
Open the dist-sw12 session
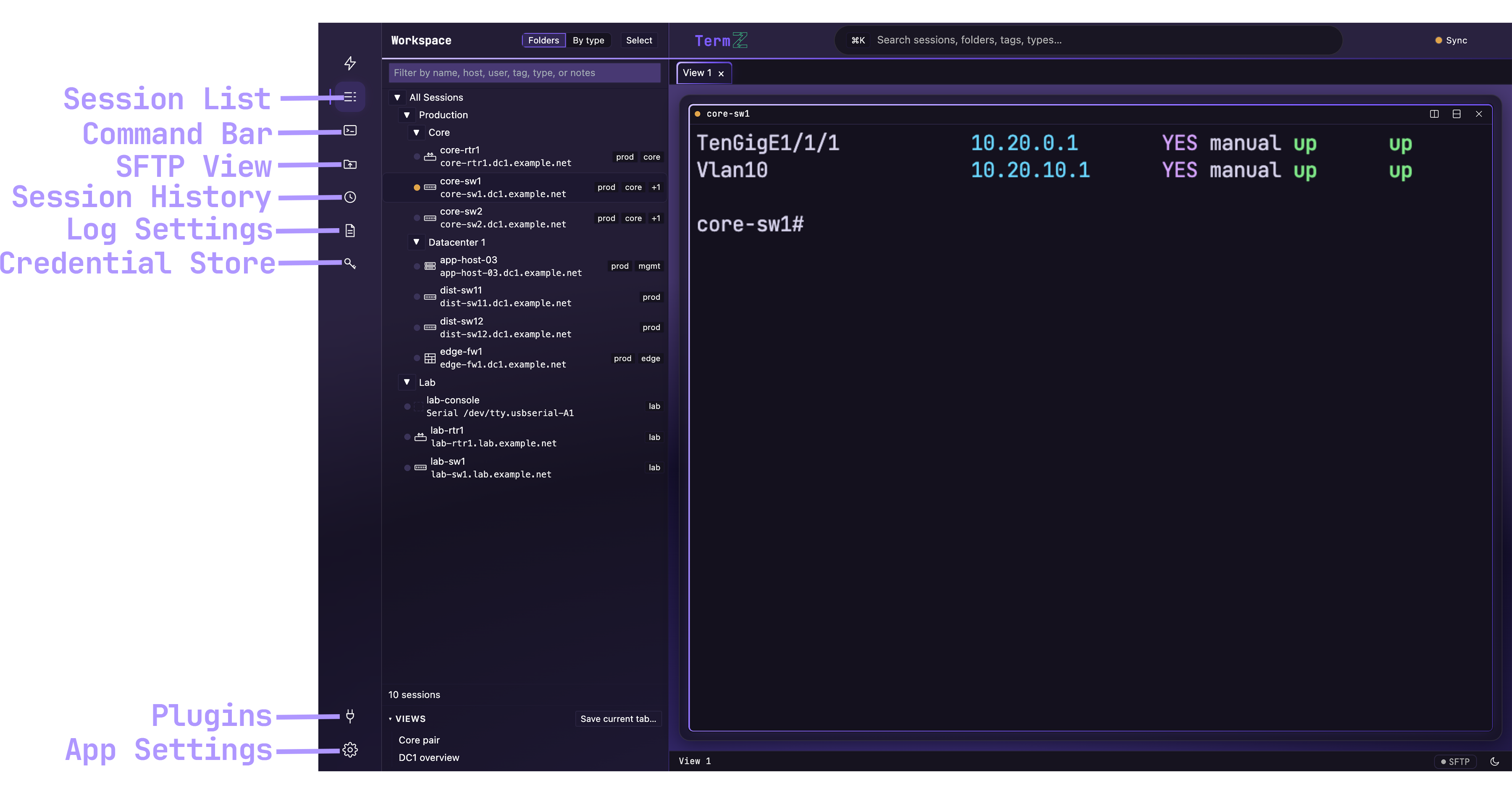(525, 327)
